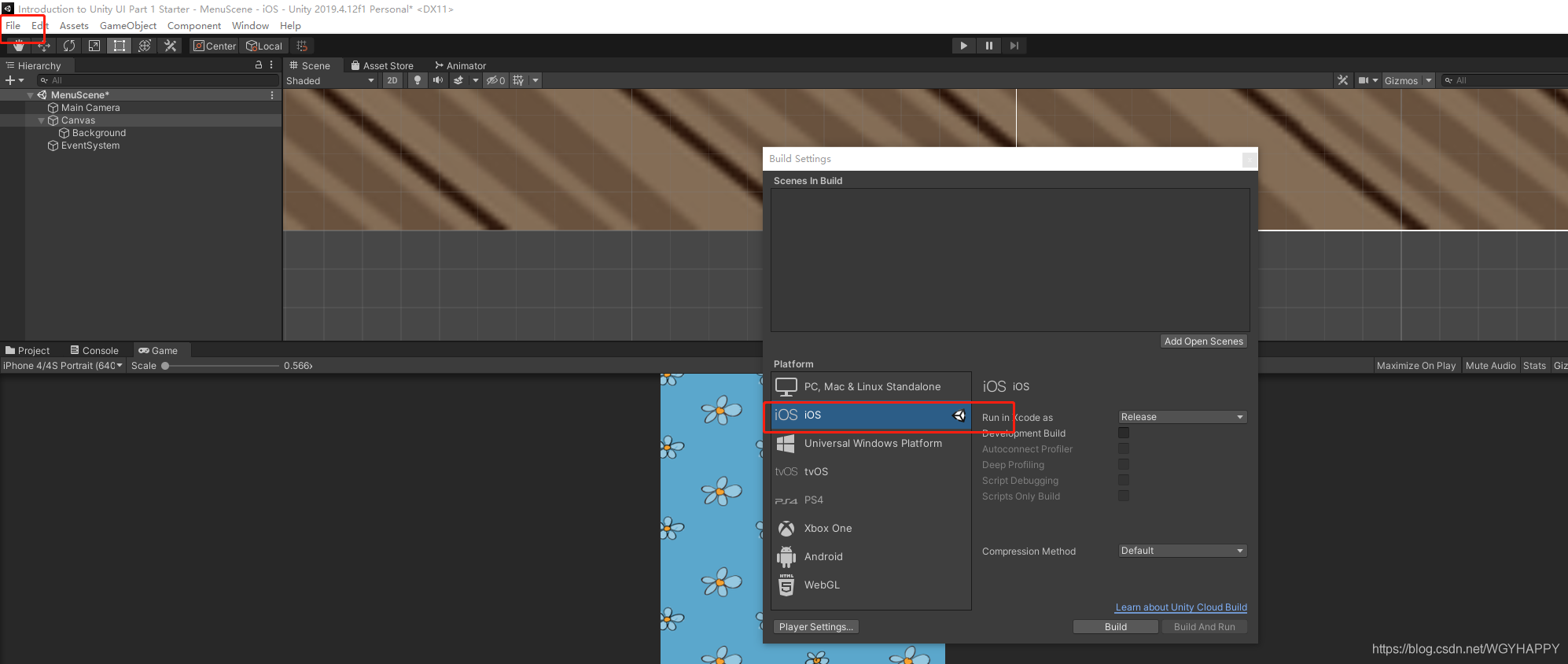Viewport: 1568px width, 664px height.
Task: Open Player Settings from Build Settings
Action: 815,627
